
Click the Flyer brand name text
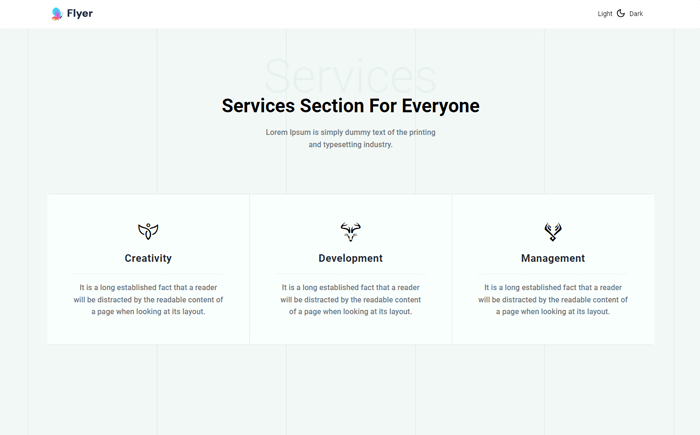click(x=80, y=14)
